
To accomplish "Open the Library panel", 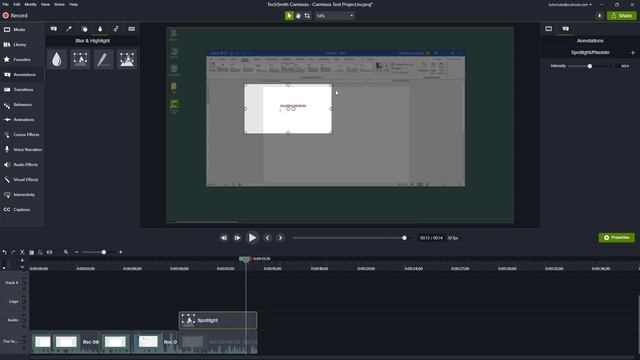I will point(16,44).
